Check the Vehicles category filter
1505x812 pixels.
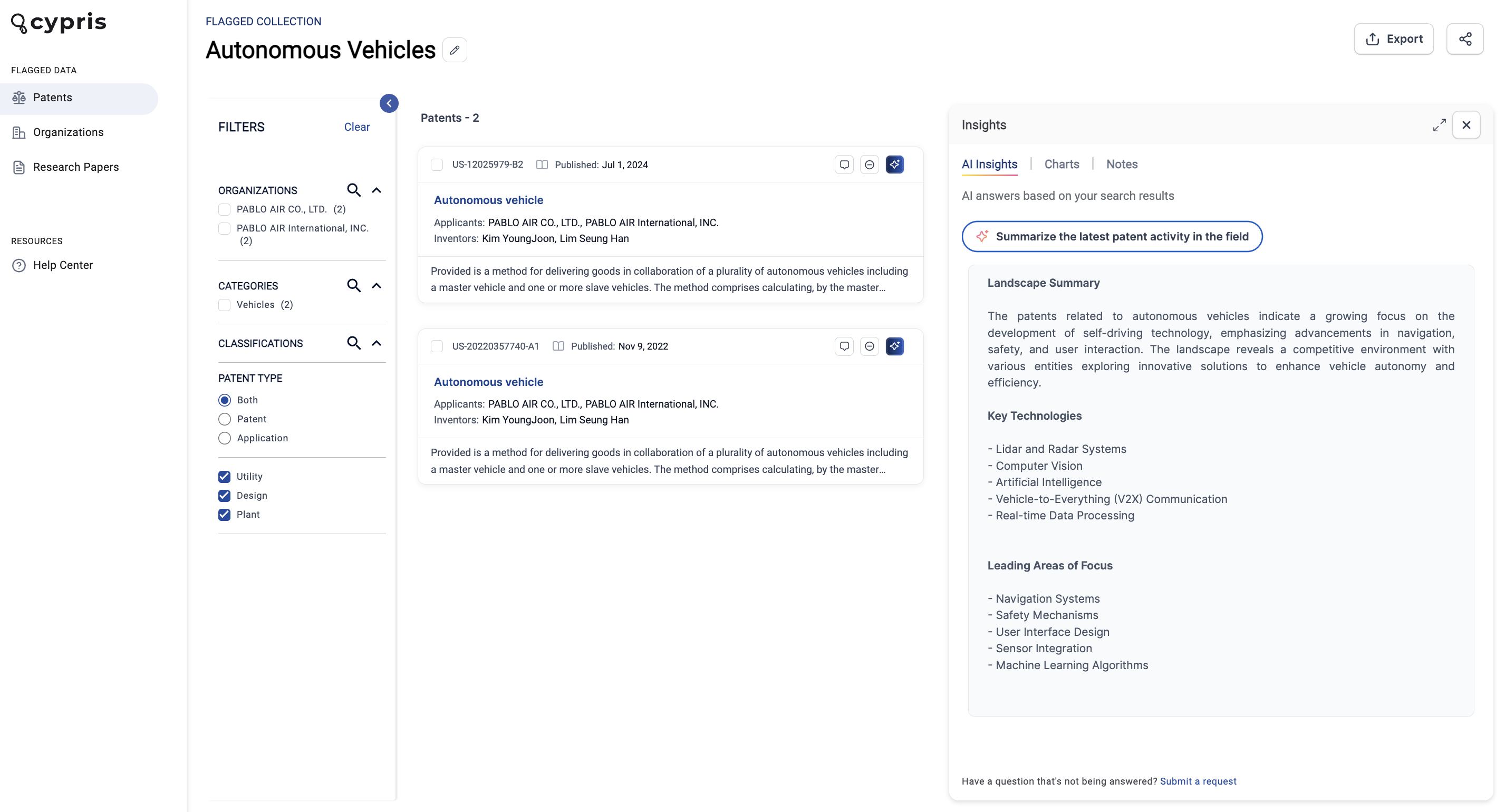(x=224, y=305)
